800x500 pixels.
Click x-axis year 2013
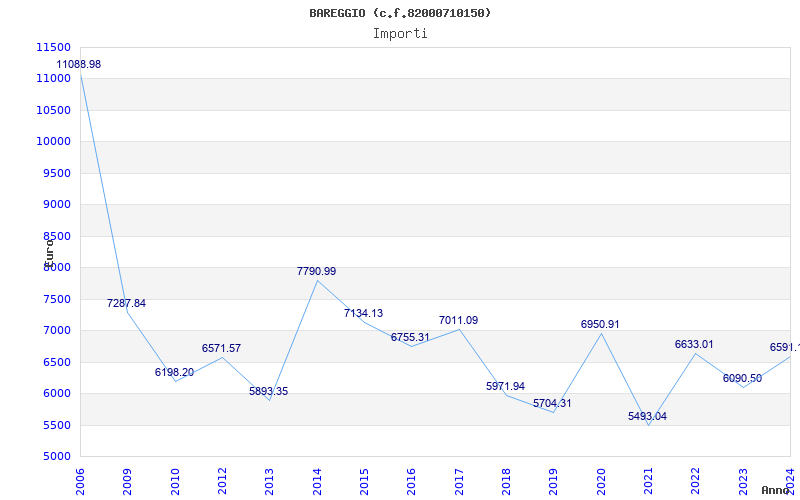[269, 482]
